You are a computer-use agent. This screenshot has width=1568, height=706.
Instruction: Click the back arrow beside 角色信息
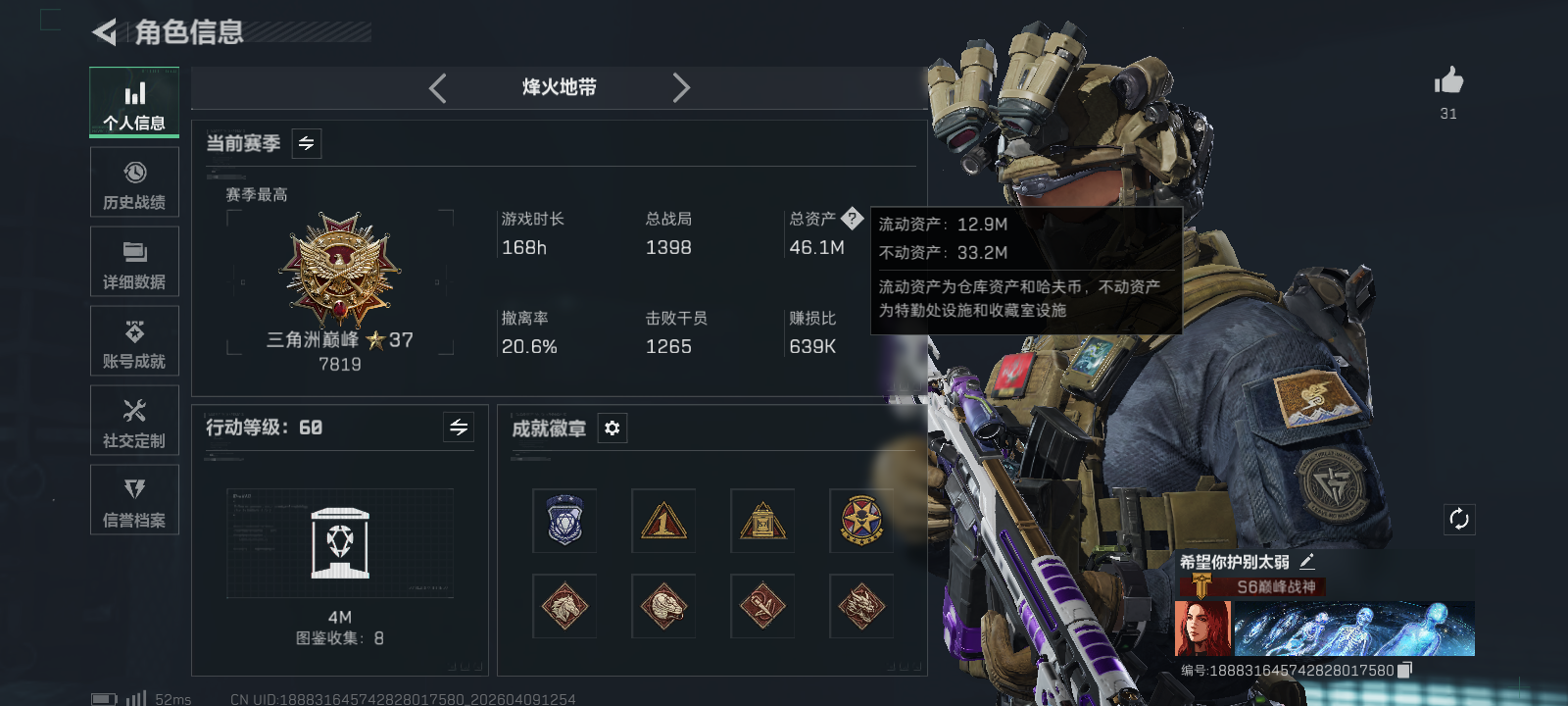coord(104,32)
